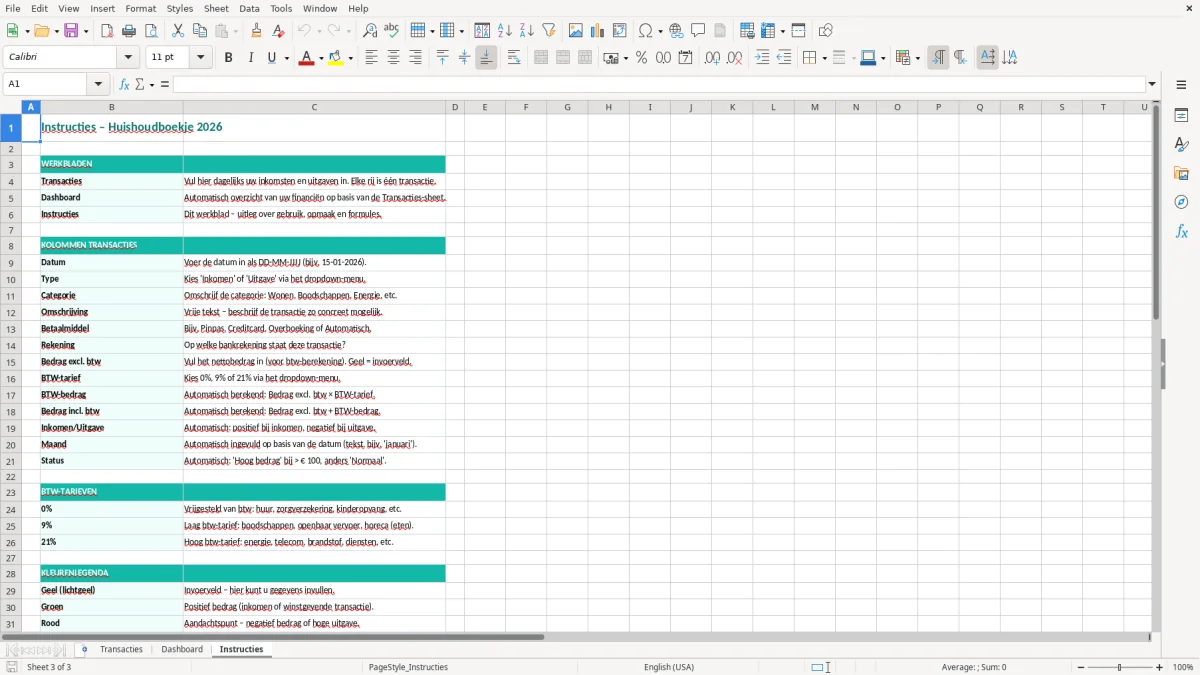Viewport: 1200px width, 675px height.
Task: Open the Select Function sum dropdown arrow
Action: tap(152, 84)
